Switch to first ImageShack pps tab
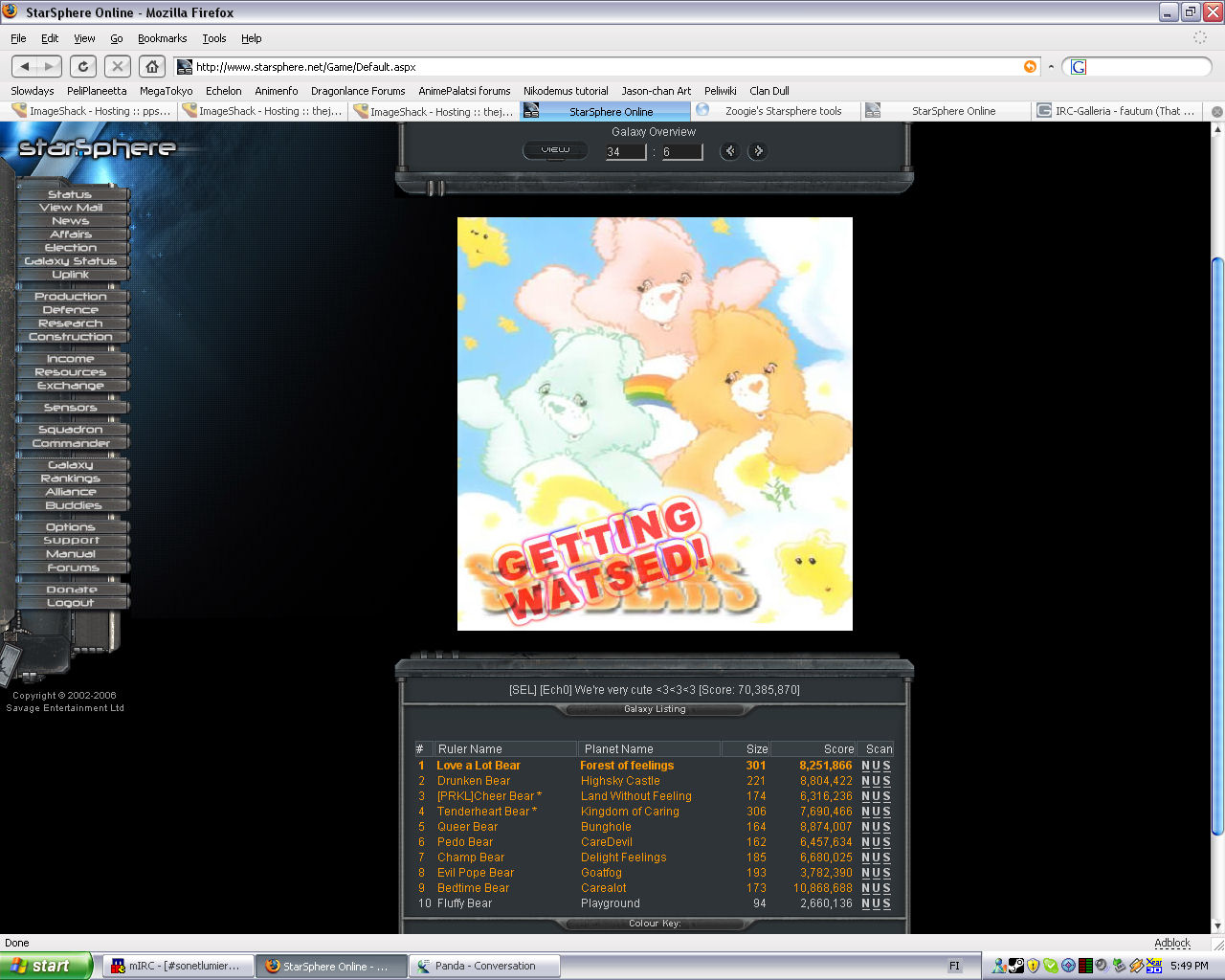The image size is (1225, 980). tap(92, 111)
